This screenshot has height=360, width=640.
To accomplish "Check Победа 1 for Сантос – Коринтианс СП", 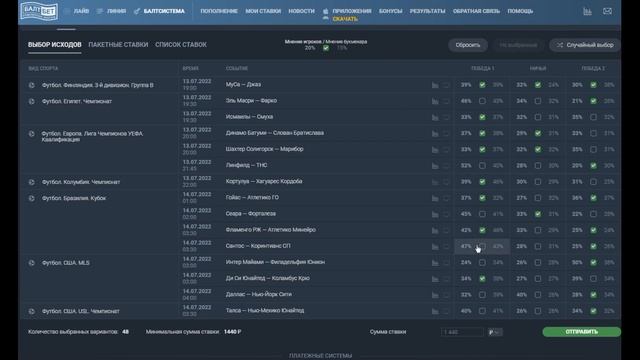I will point(482,246).
